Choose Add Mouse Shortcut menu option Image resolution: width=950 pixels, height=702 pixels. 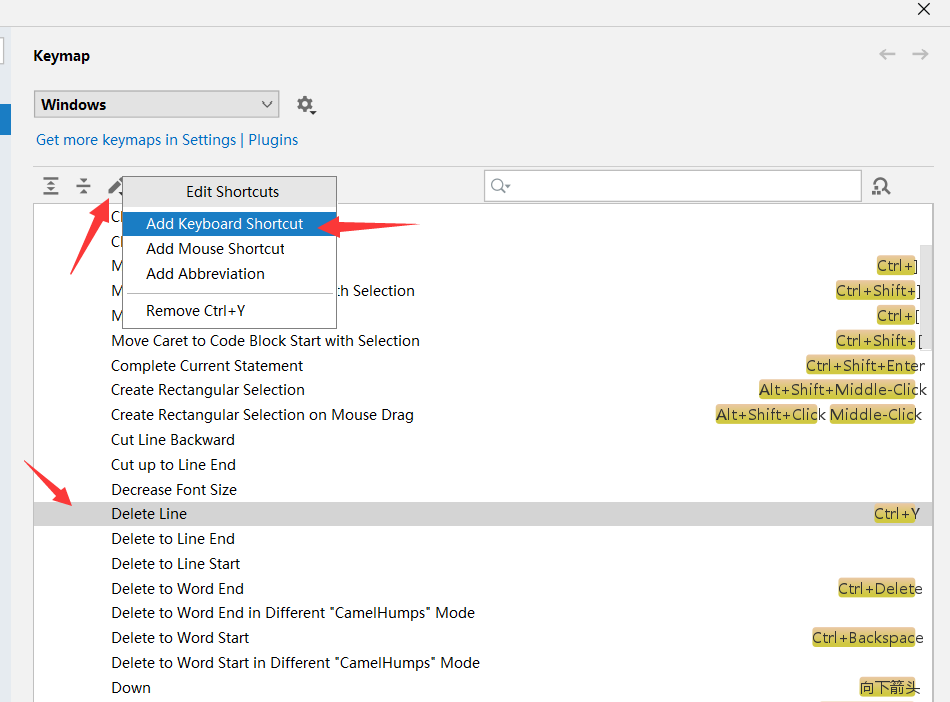pos(217,248)
